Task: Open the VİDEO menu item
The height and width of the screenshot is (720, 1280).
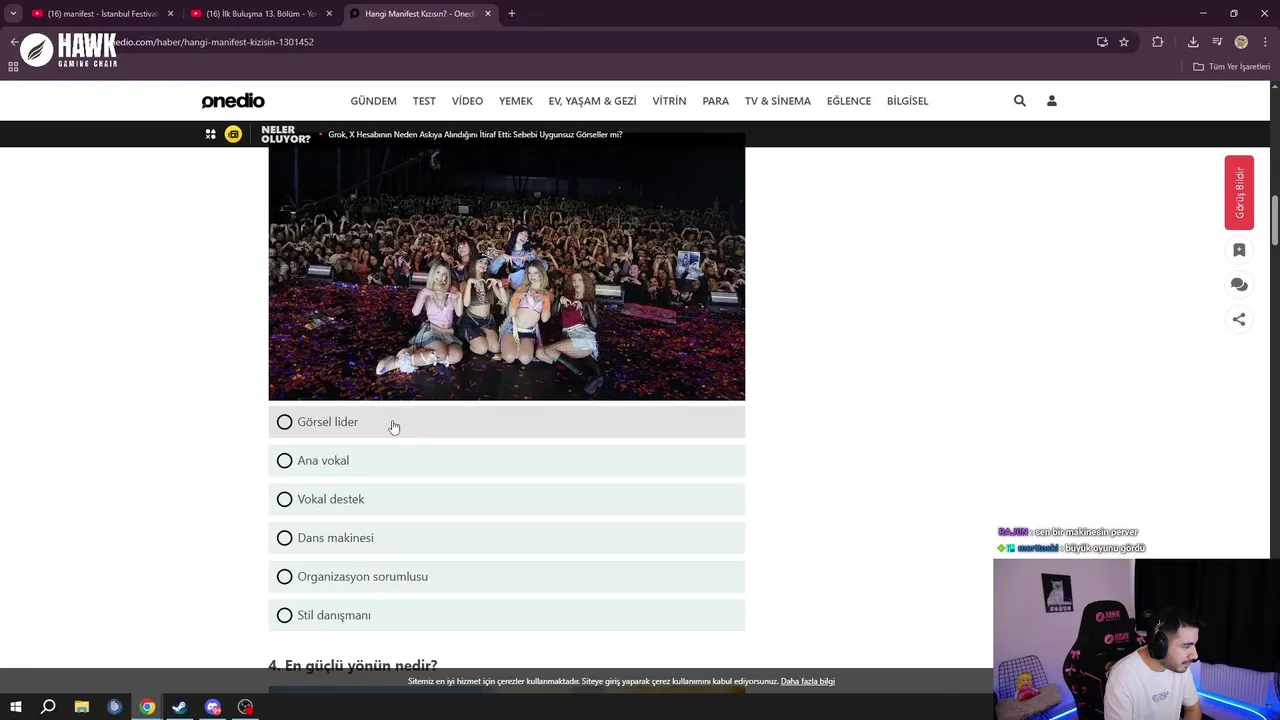Action: pos(467,101)
